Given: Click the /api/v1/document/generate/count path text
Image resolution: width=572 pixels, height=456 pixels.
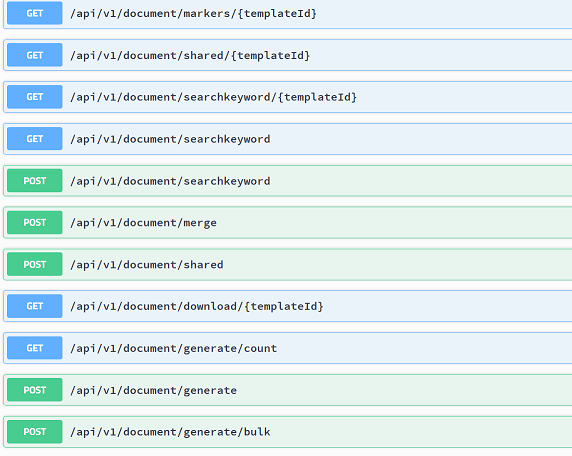Looking at the screenshot, I should [x=174, y=348].
